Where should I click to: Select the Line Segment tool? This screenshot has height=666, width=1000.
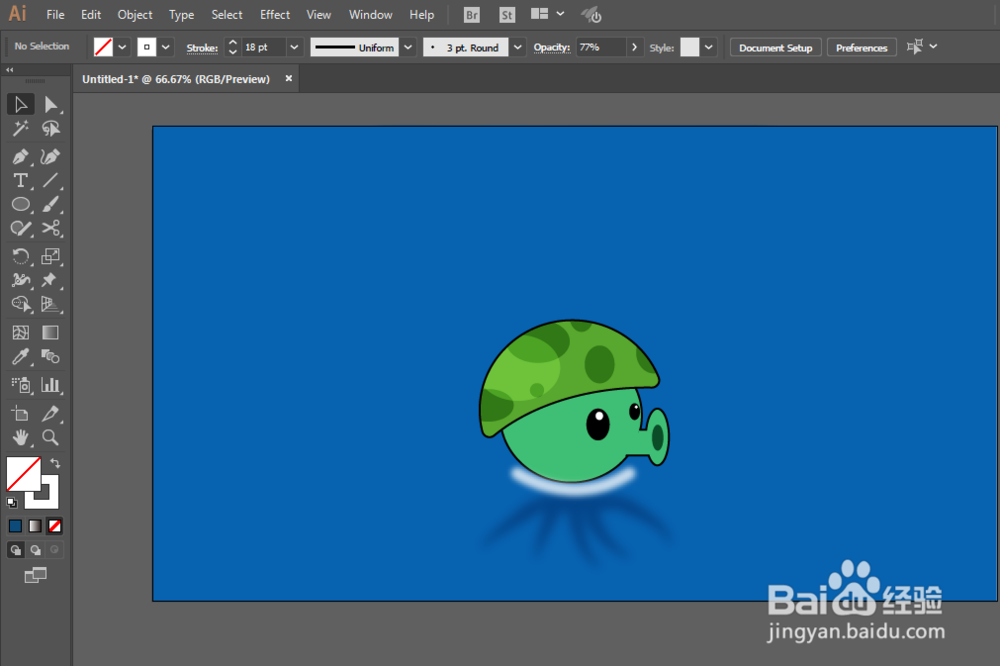point(50,181)
